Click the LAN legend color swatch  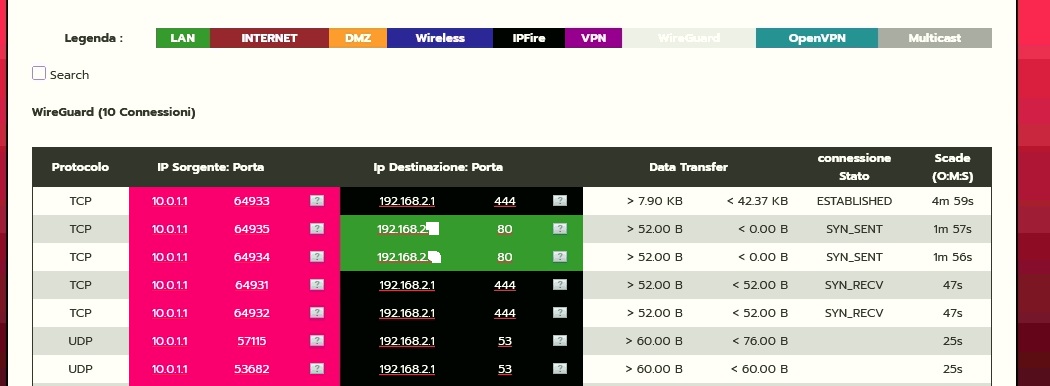point(183,38)
